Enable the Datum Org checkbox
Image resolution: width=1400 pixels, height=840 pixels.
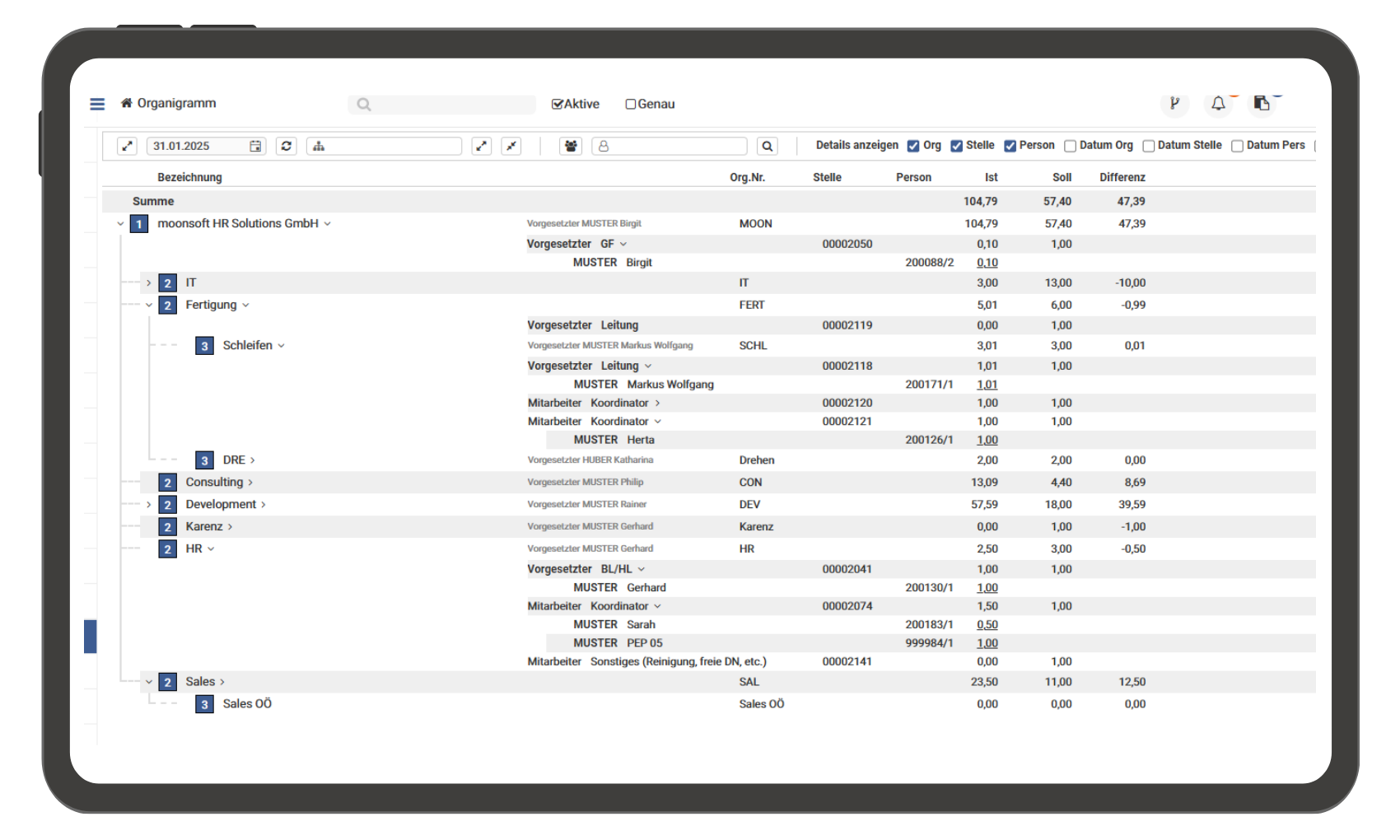[x=1070, y=146]
